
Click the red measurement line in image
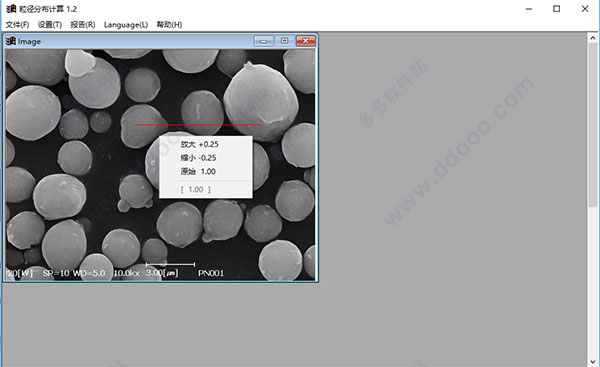(x=197, y=125)
